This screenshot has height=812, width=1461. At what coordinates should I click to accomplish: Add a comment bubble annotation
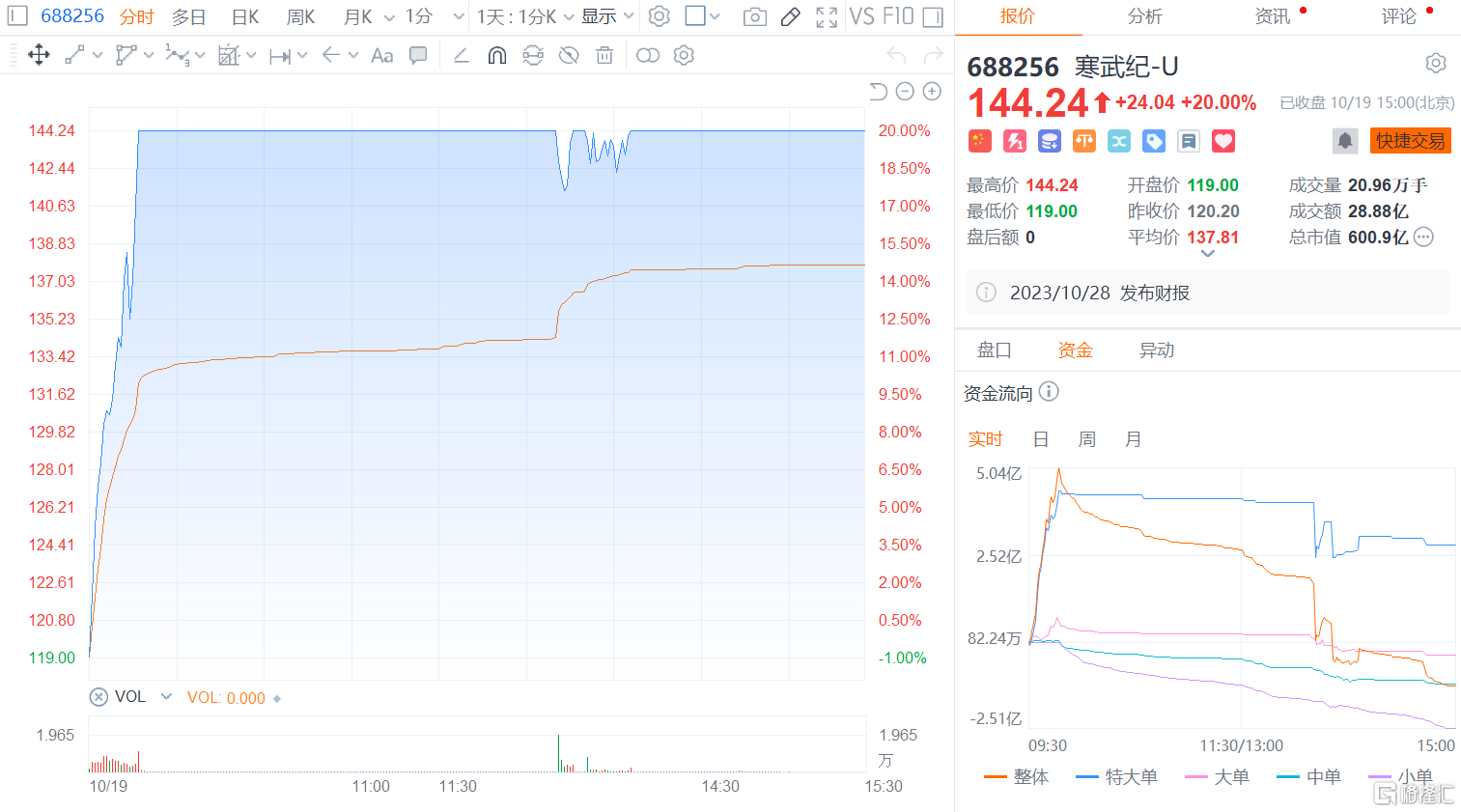[x=418, y=55]
